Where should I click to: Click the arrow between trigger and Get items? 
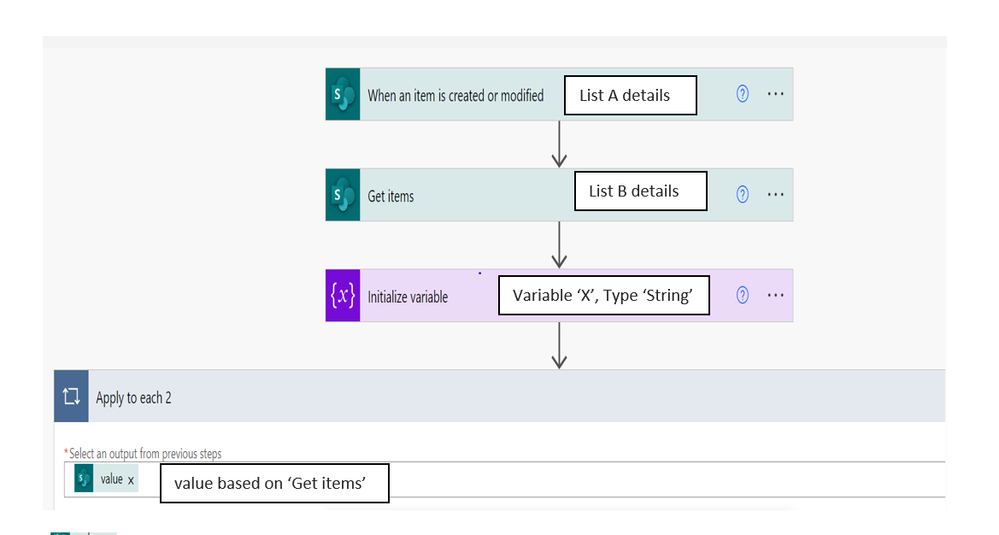559,144
